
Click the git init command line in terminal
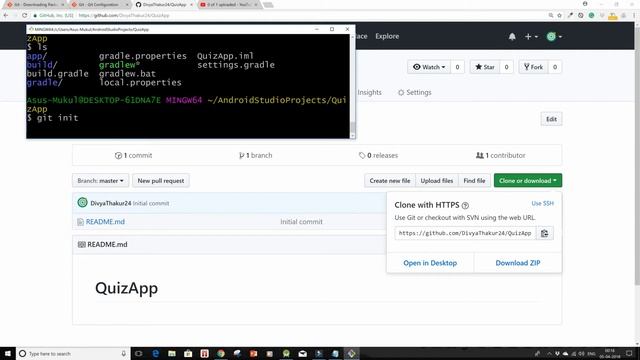[x=52, y=118]
